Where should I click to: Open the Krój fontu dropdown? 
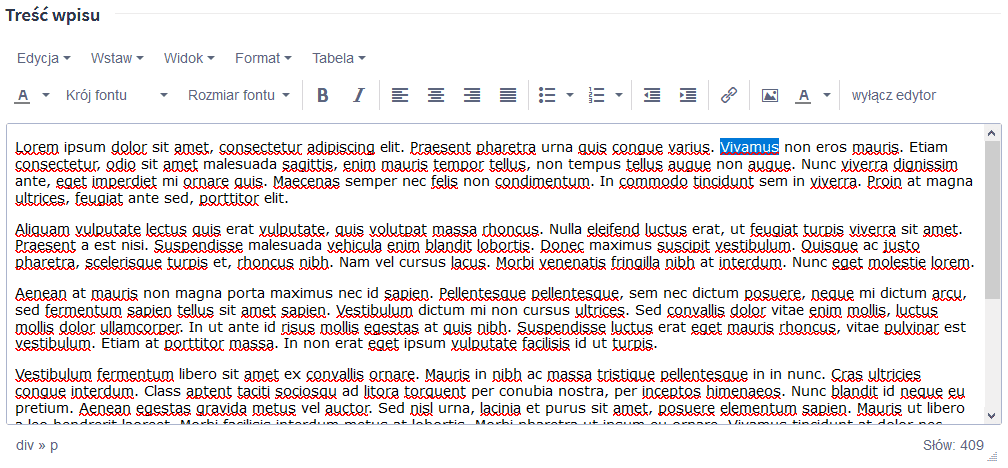[117, 96]
